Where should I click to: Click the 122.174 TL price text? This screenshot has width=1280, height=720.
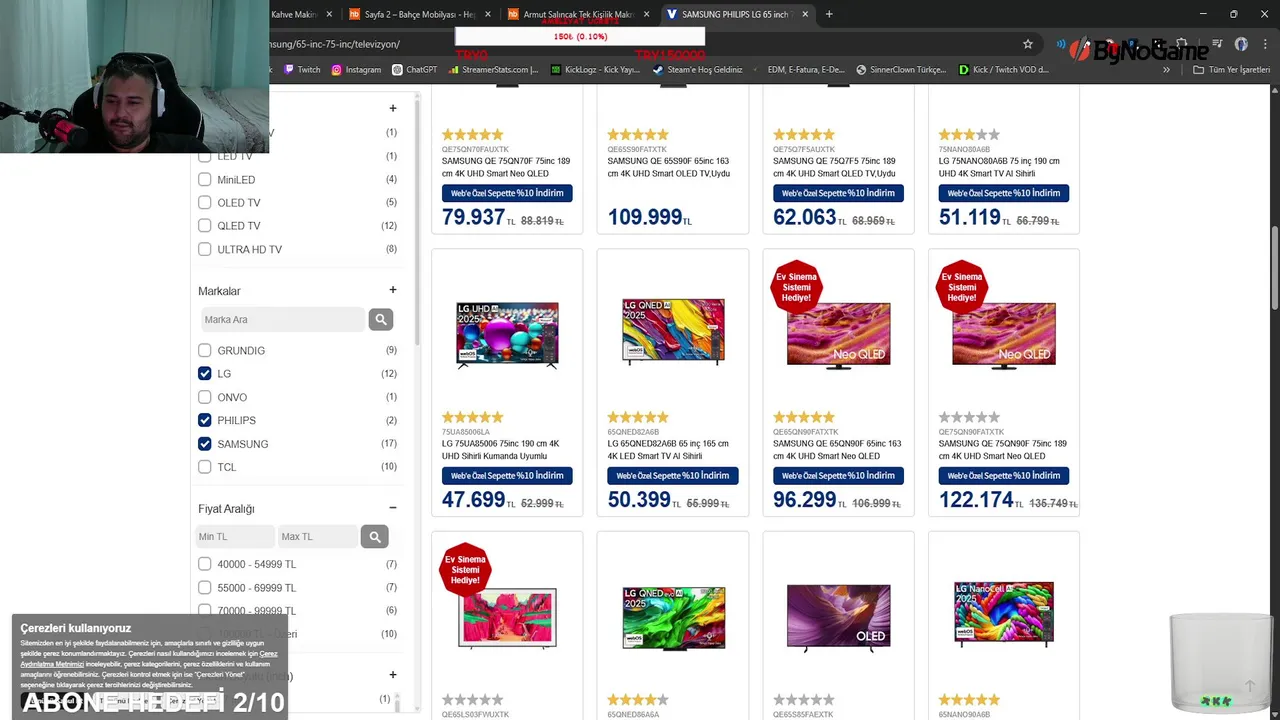[980, 499]
